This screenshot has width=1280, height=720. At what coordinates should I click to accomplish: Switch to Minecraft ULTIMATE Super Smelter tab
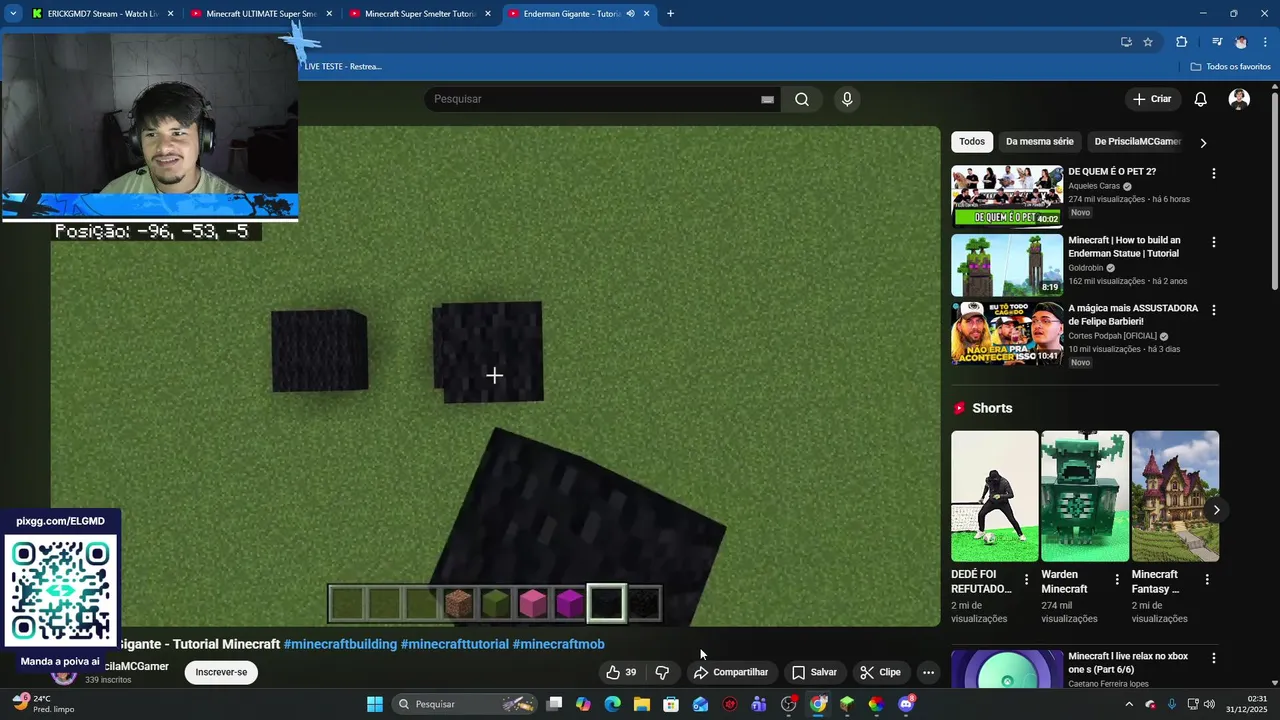260,13
